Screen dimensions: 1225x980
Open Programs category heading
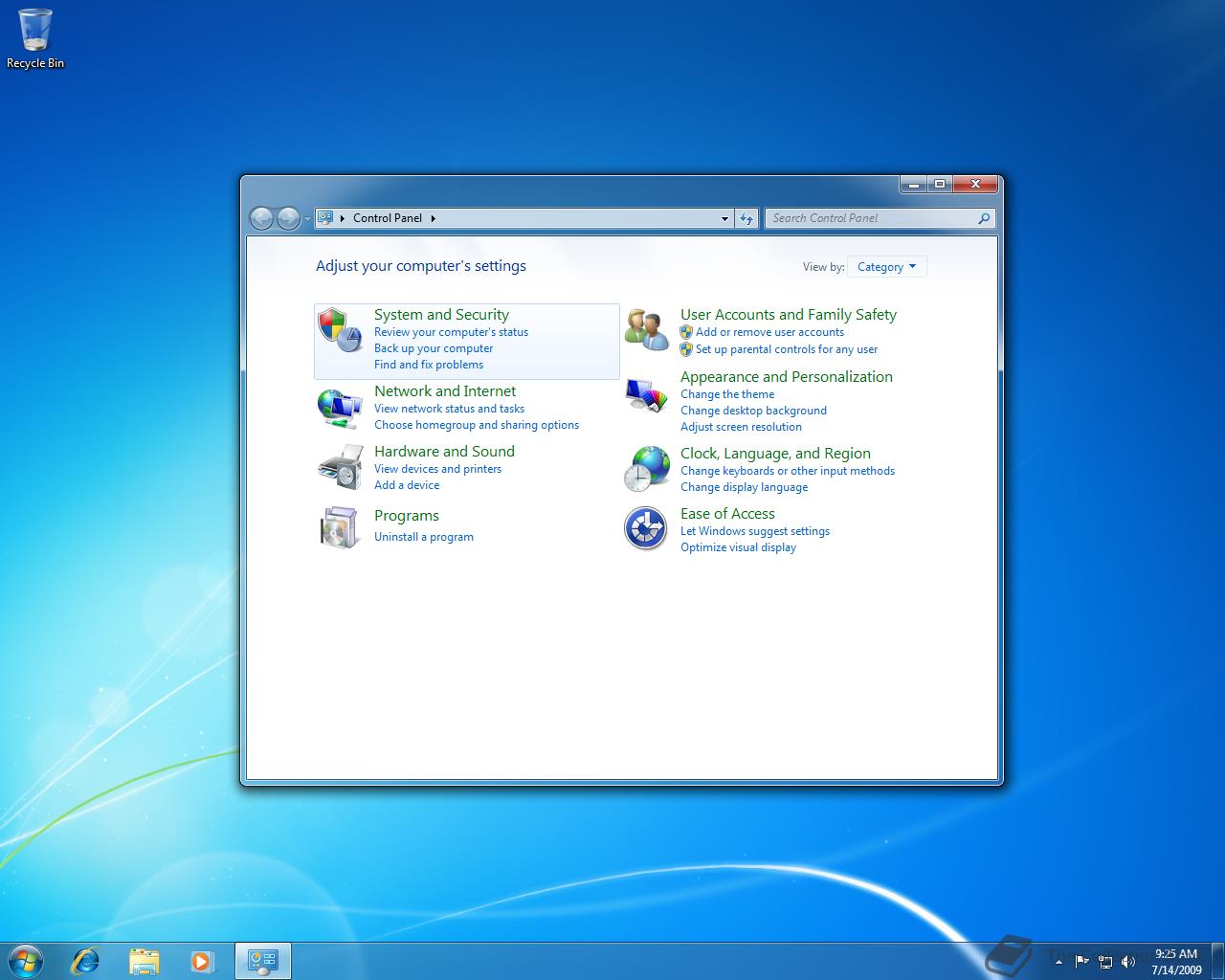(x=407, y=516)
